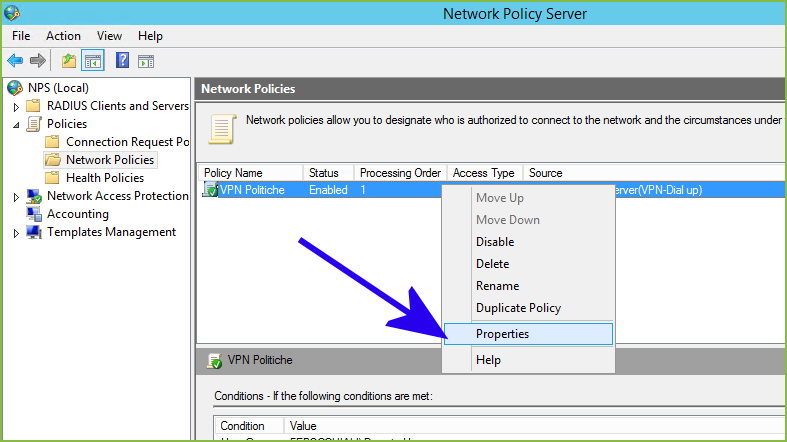Collapse the Policies tree node
This screenshot has height=442, width=787.
pyautogui.click(x=16, y=125)
